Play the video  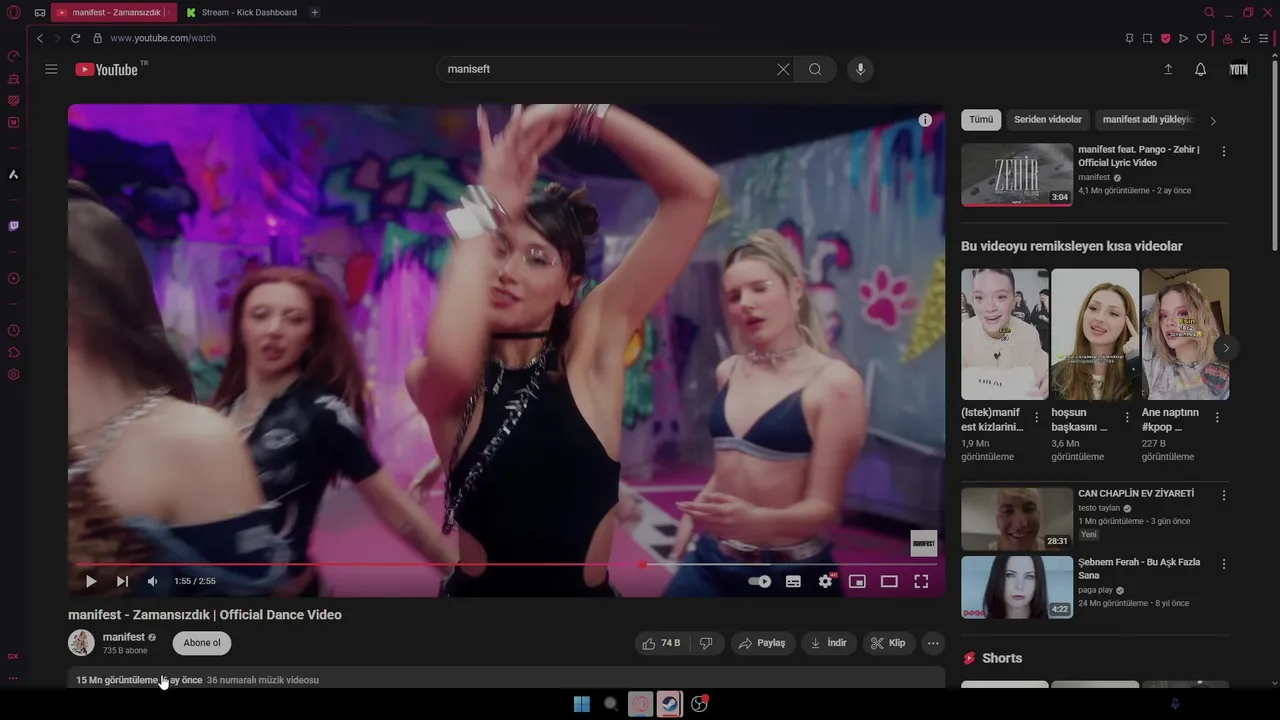tap(91, 581)
